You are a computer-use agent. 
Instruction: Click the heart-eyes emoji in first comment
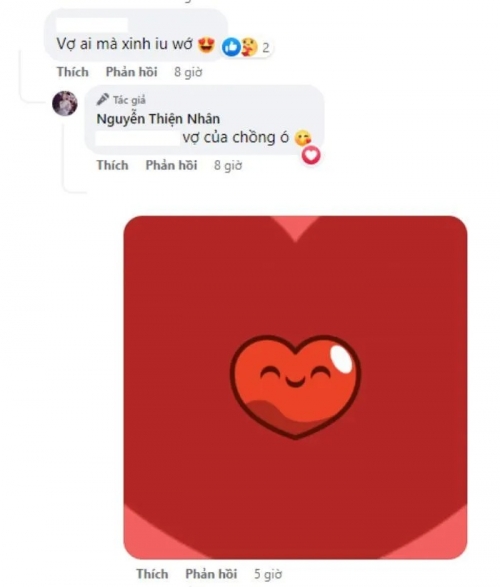[x=206, y=45]
